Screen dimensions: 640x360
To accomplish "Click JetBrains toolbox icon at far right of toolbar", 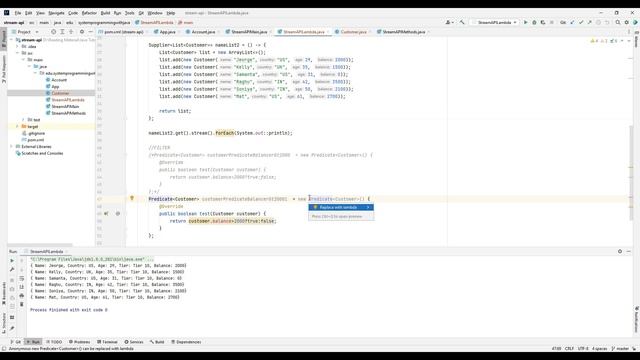I will 635,22.
